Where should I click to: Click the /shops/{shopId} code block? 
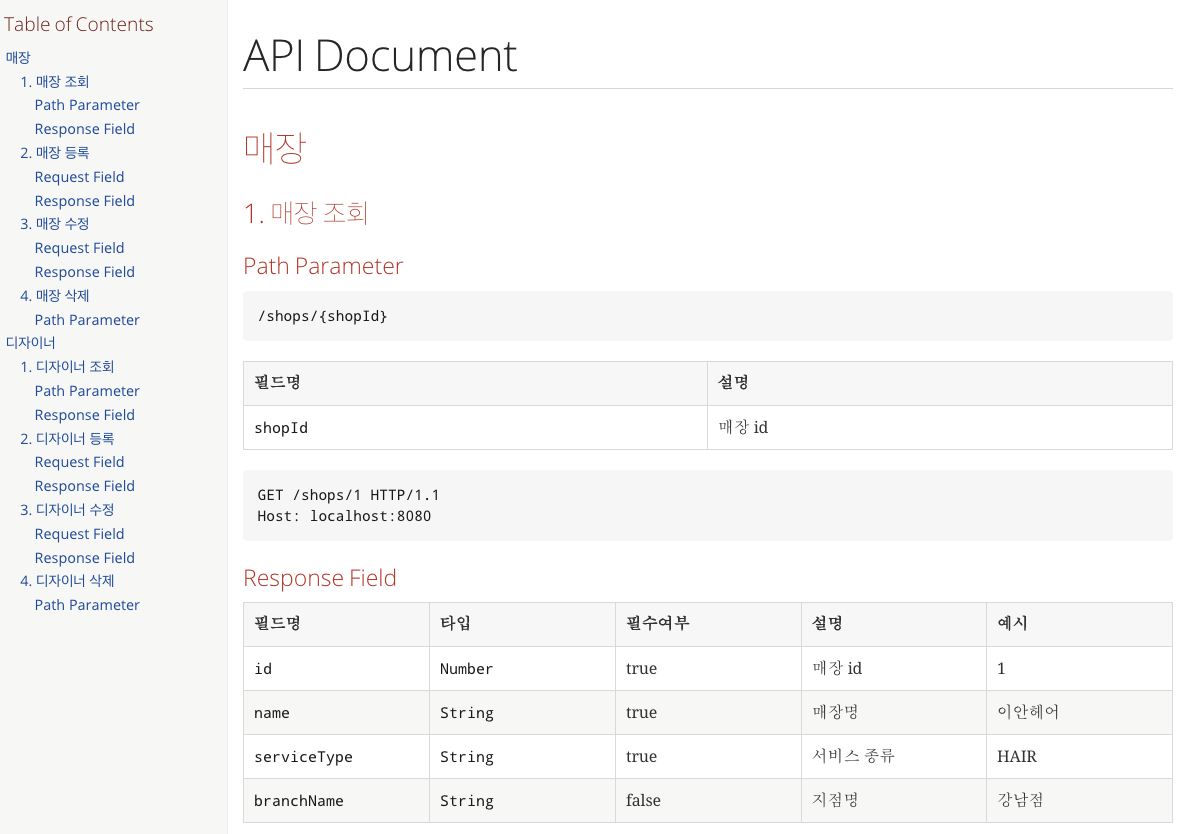click(708, 316)
